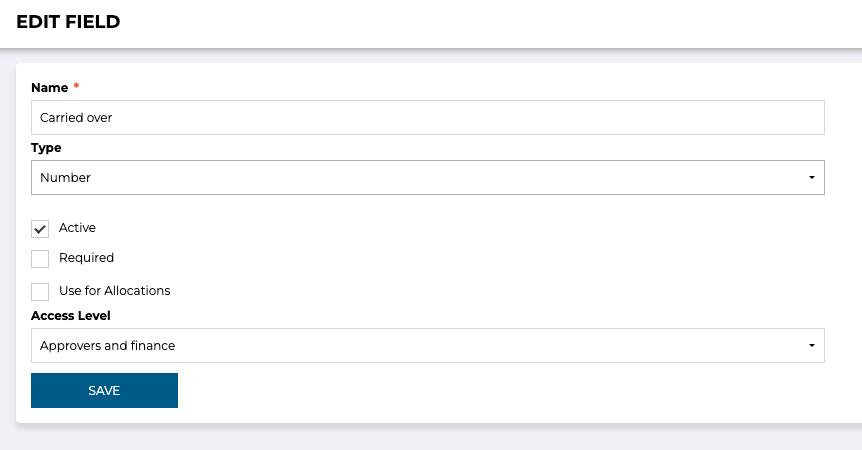The width and height of the screenshot is (862, 450).
Task: Click the EDIT FIELD page heading
Action: tap(68, 22)
